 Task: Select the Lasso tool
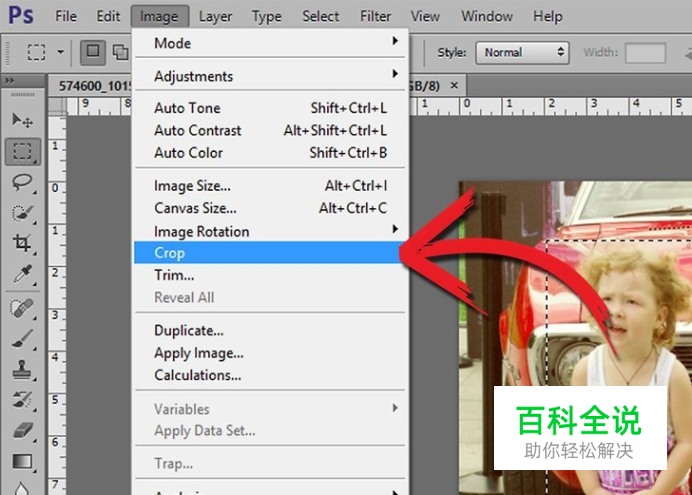click(22, 182)
